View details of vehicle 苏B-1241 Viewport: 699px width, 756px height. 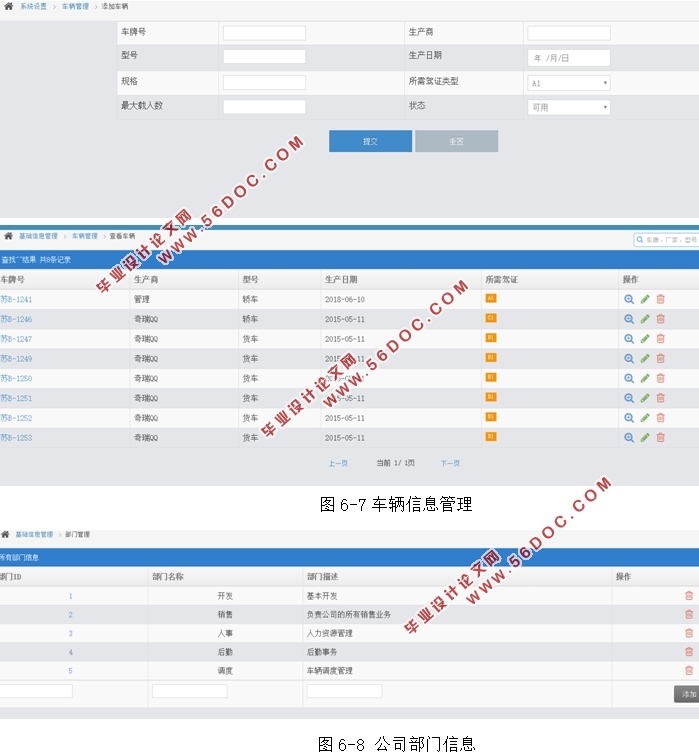(x=629, y=299)
